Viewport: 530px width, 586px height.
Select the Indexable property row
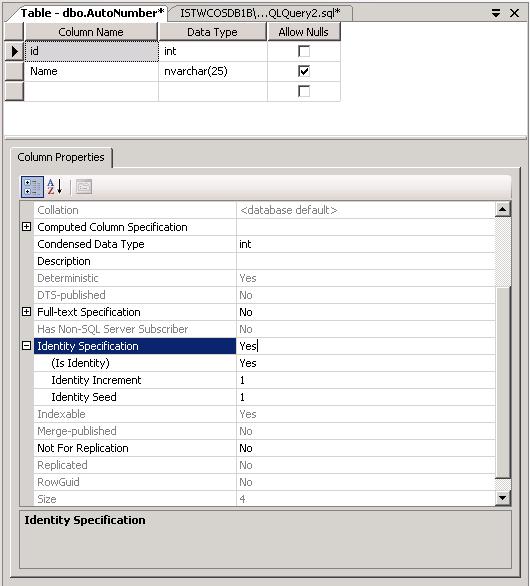pyautogui.click(x=135, y=414)
